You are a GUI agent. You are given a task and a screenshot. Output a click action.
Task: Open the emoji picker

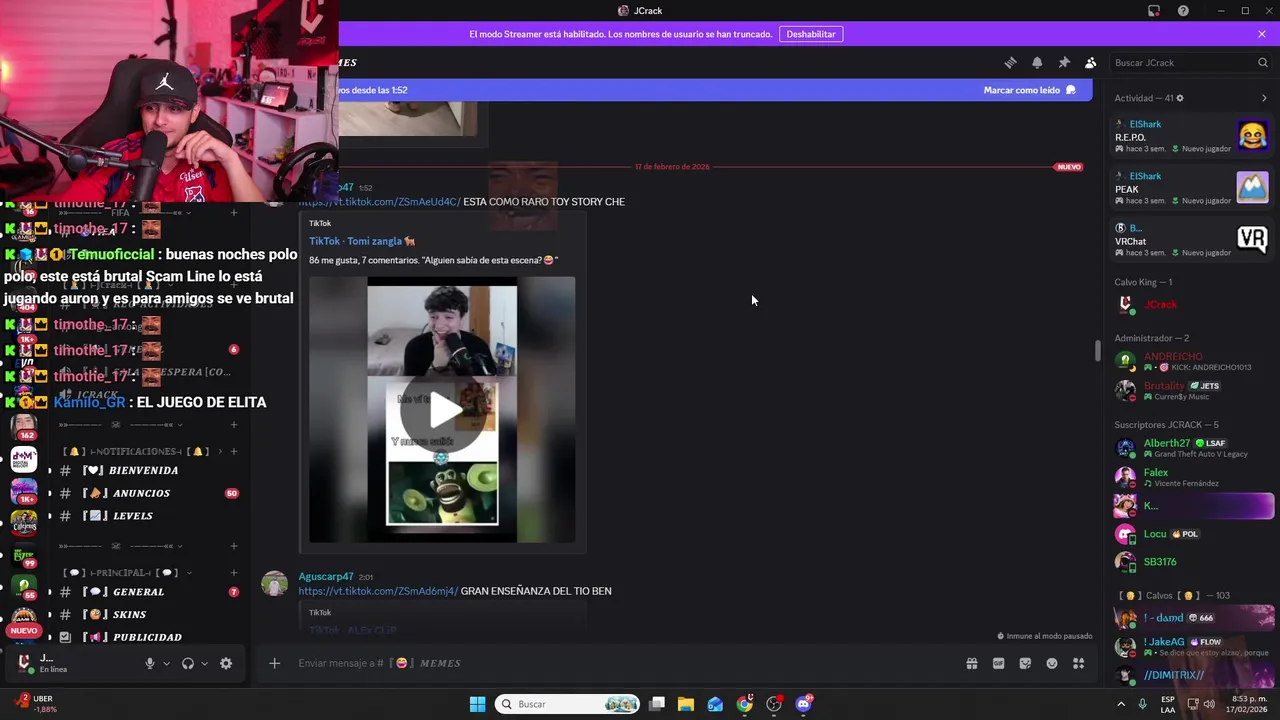(x=1052, y=663)
